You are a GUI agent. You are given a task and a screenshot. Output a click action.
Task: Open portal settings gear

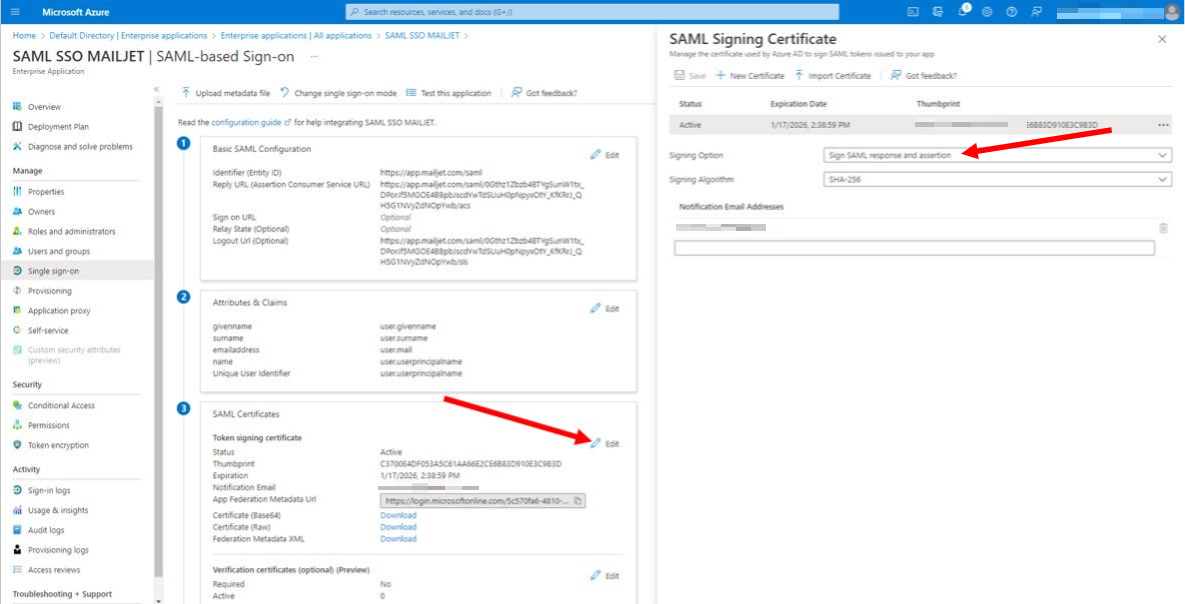pos(987,12)
